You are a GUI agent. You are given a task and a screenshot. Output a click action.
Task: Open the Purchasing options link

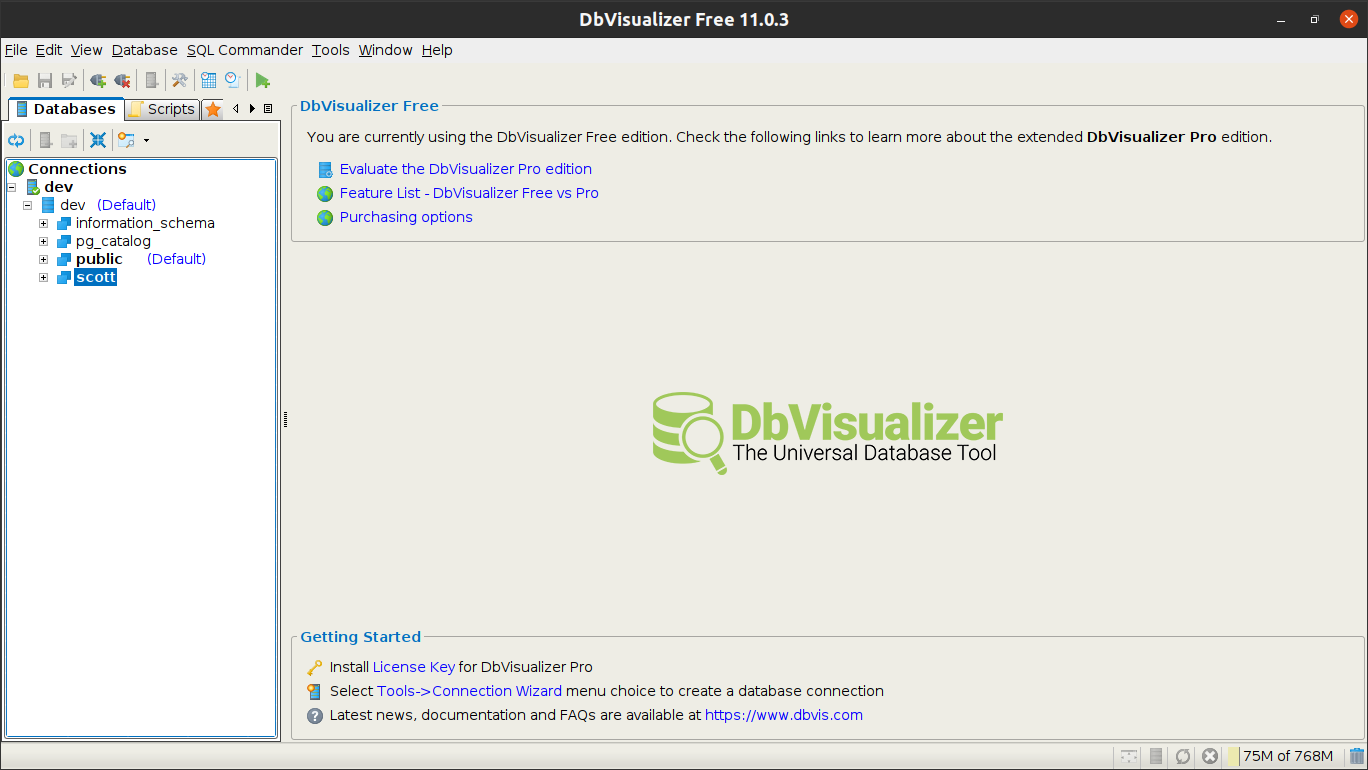(x=406, y=217)
